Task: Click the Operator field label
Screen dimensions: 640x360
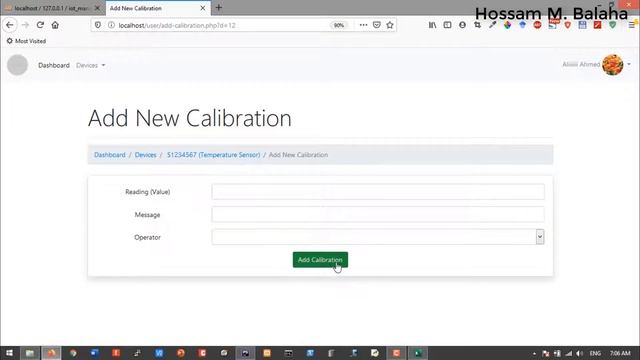Action: click(147, 237)
